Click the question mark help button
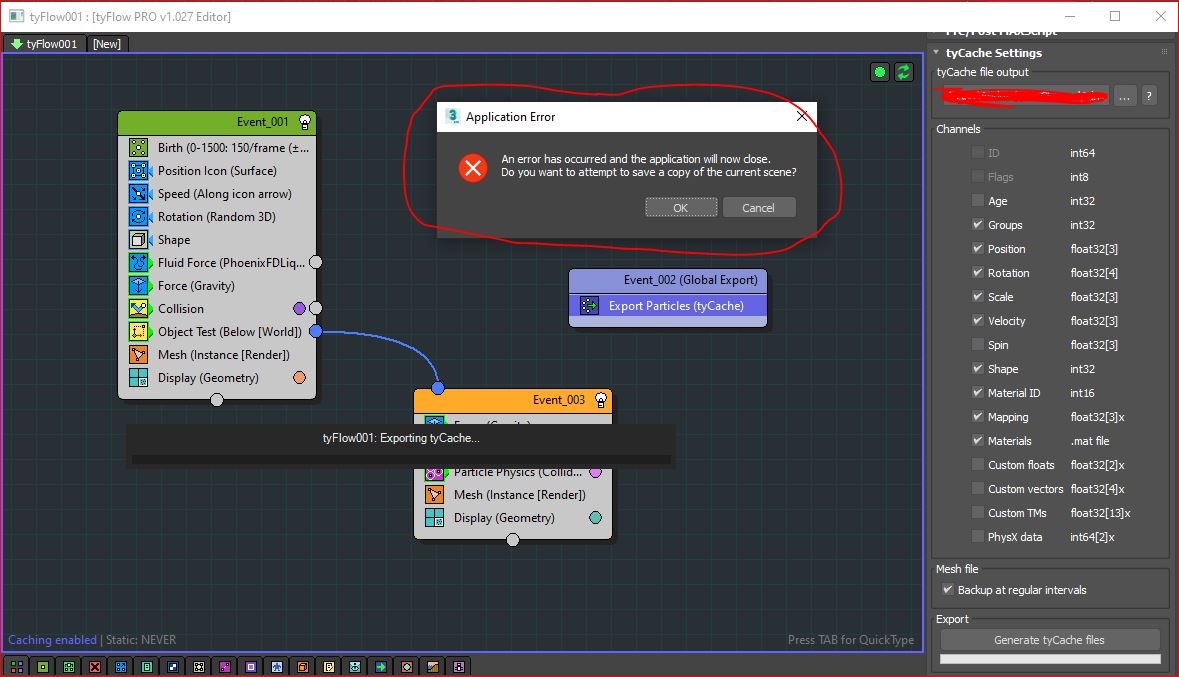 1149,96
